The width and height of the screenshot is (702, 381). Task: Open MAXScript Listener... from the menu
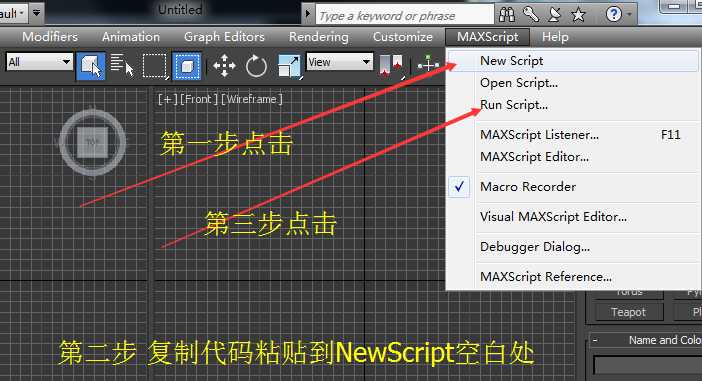point(572,135)
